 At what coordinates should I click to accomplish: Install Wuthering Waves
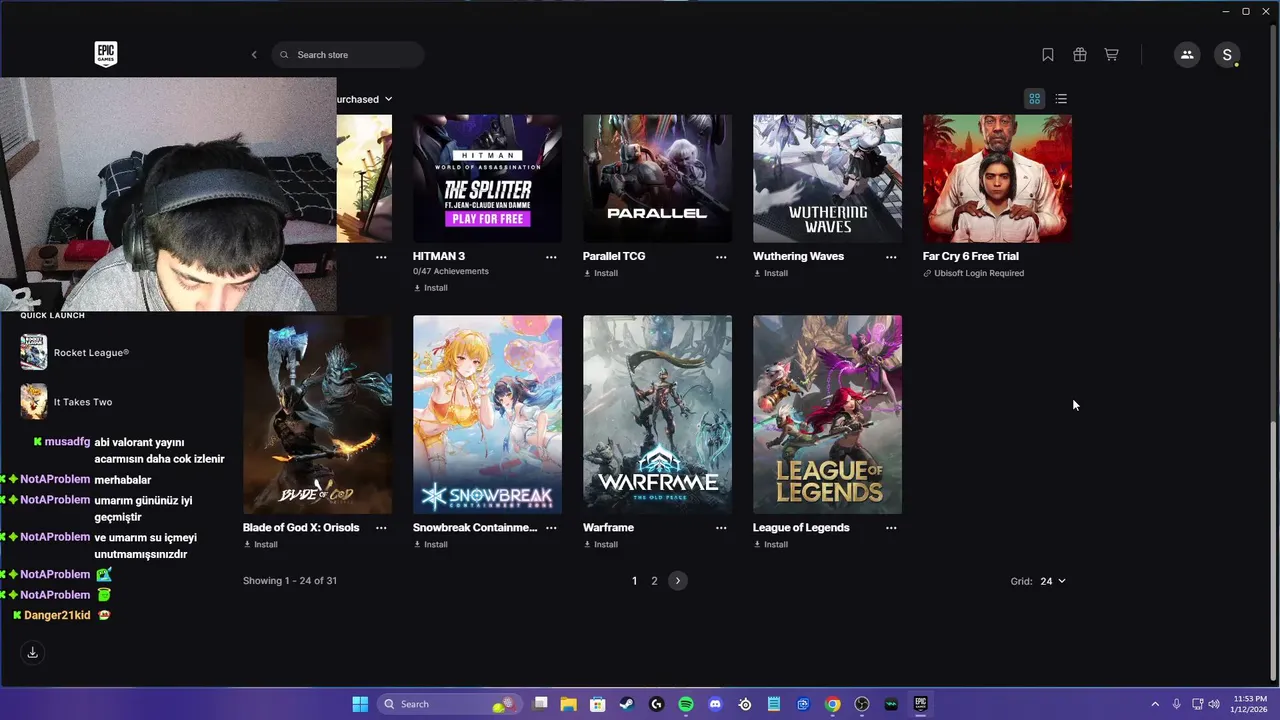pos(771,273)
